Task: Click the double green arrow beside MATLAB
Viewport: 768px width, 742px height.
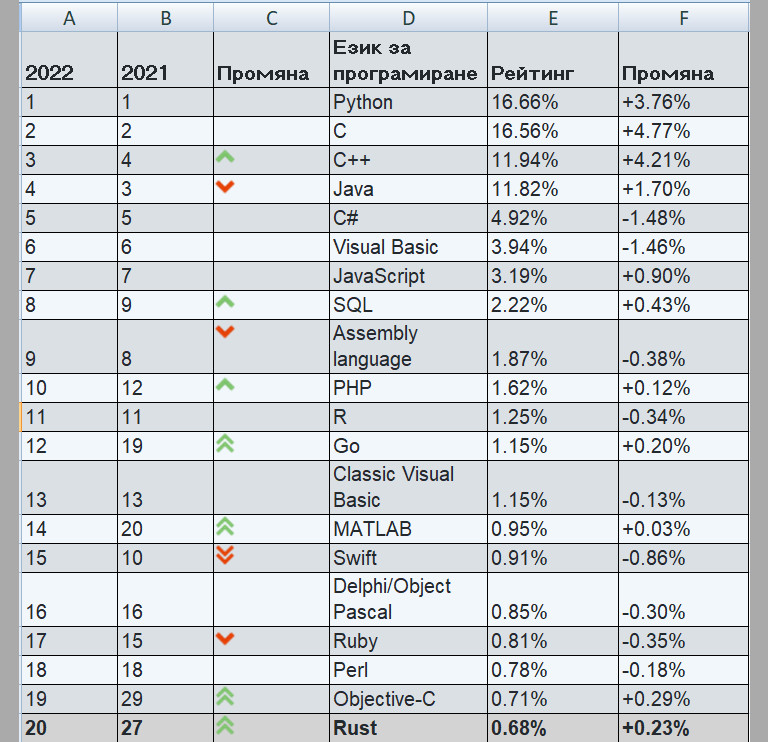Action: coord(226,526)
